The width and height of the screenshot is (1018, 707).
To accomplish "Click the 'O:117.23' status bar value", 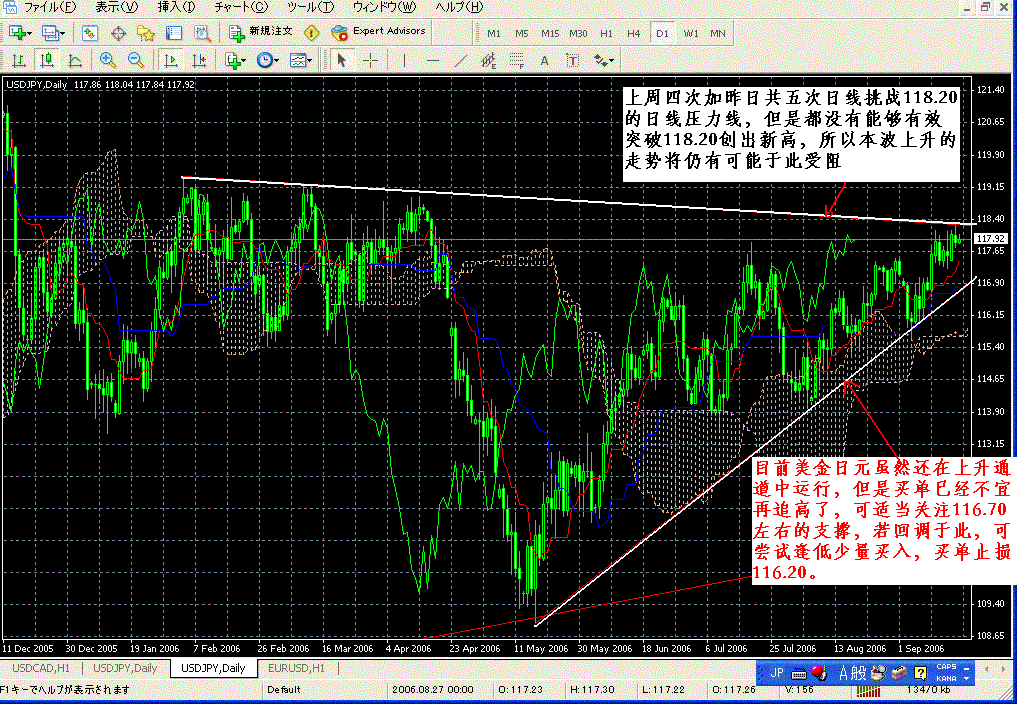I will [x=521, y=689].
